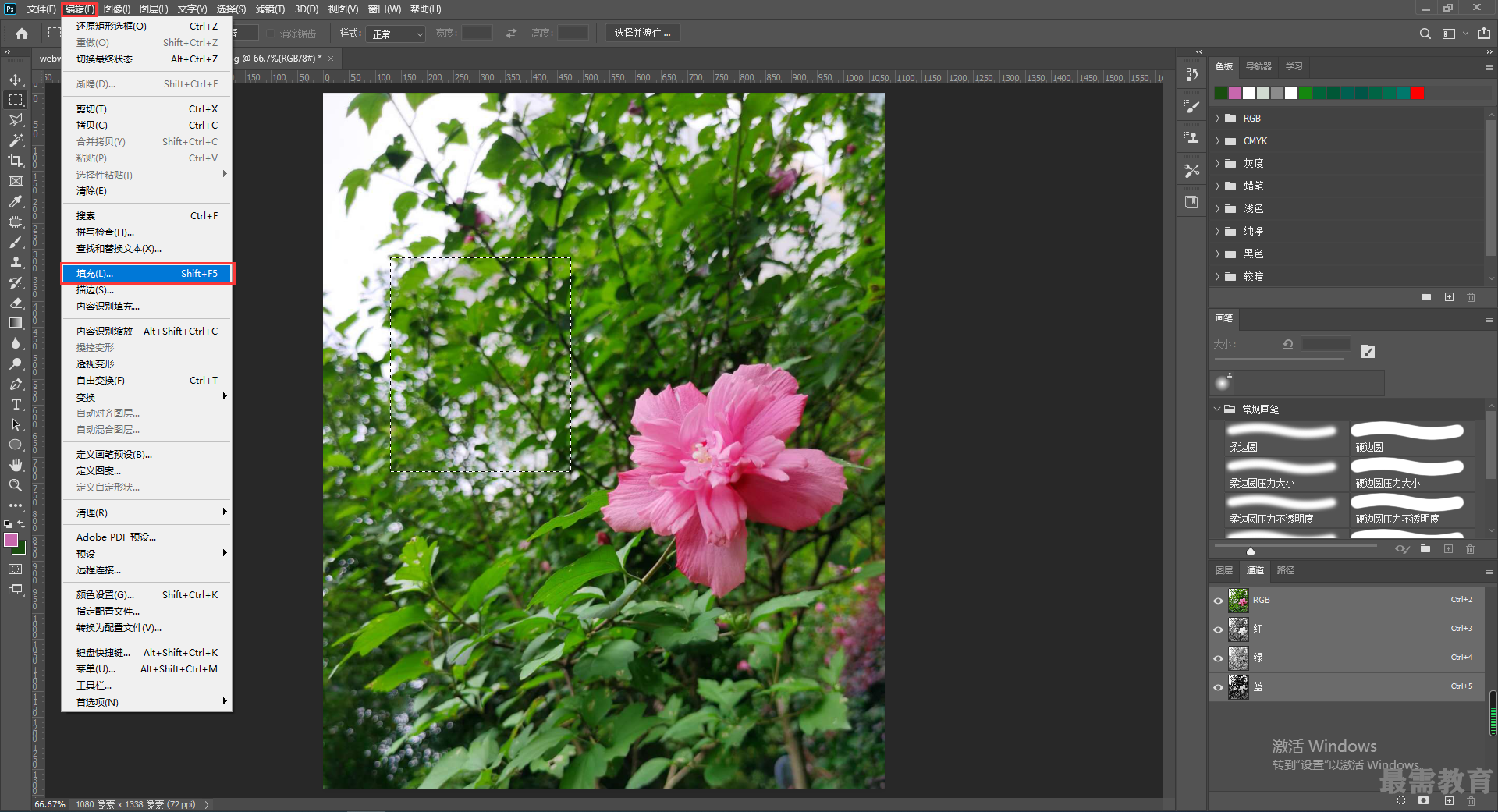Click the search magnifier icon top right
1498x812 pixels.
coord(1425,34)
